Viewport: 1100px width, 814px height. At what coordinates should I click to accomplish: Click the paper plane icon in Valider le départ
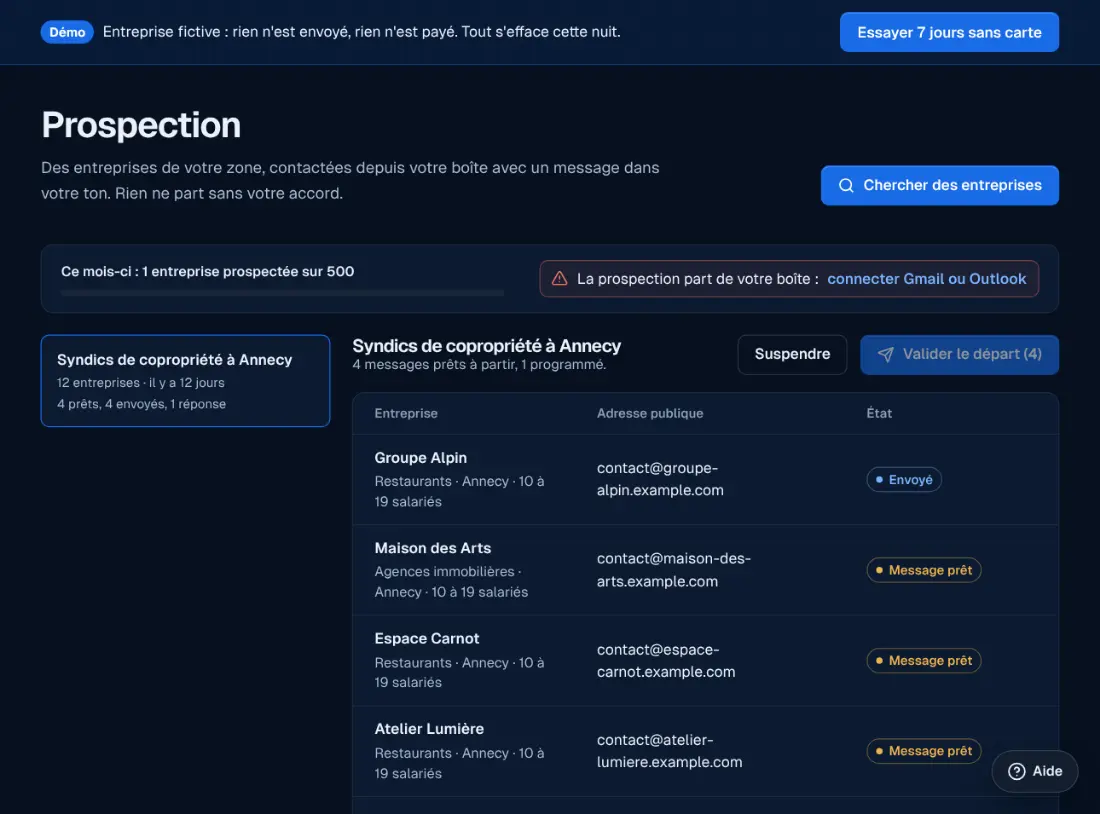tap(885, 354)
